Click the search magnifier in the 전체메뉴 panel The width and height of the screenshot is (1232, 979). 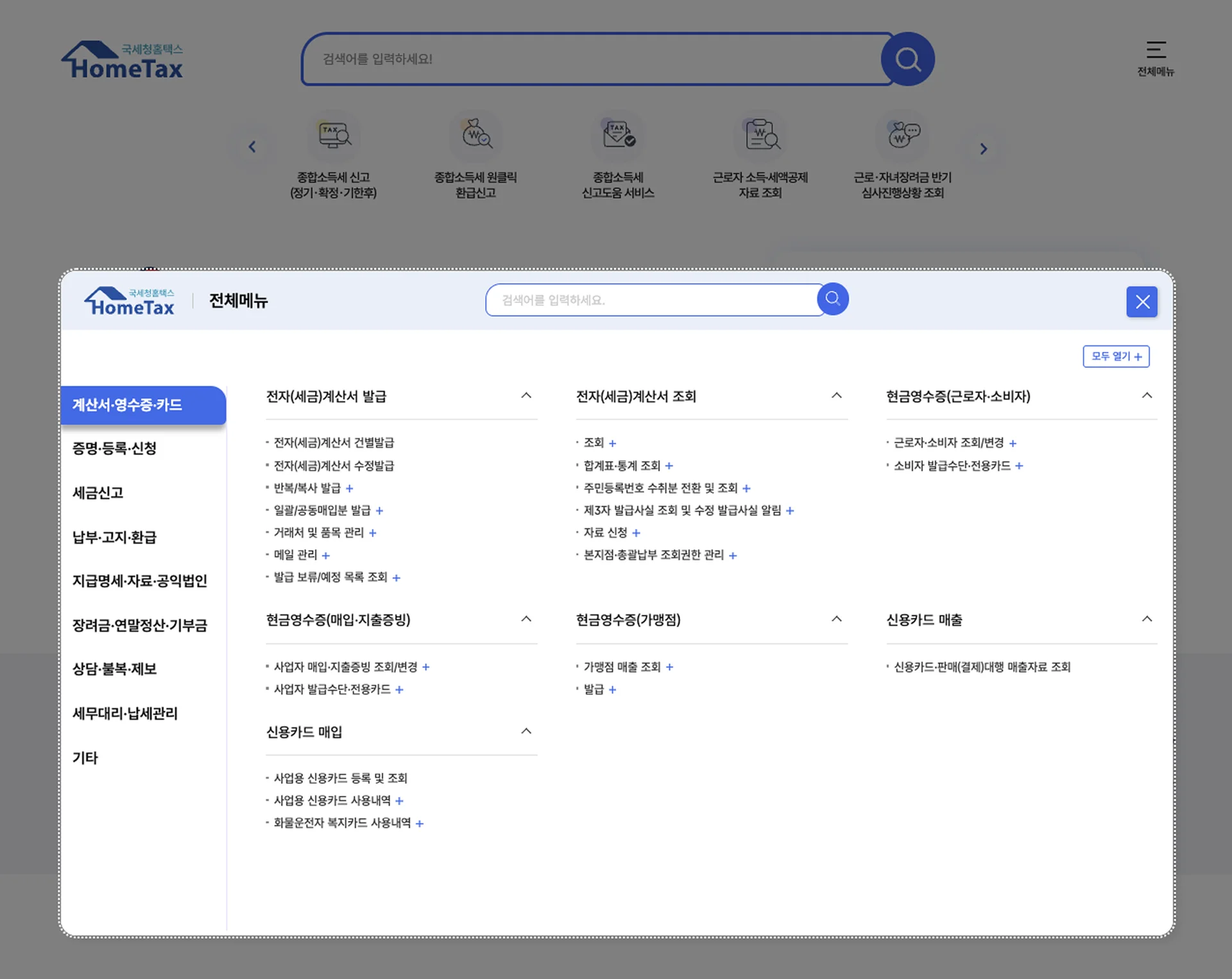click(832, 299)
